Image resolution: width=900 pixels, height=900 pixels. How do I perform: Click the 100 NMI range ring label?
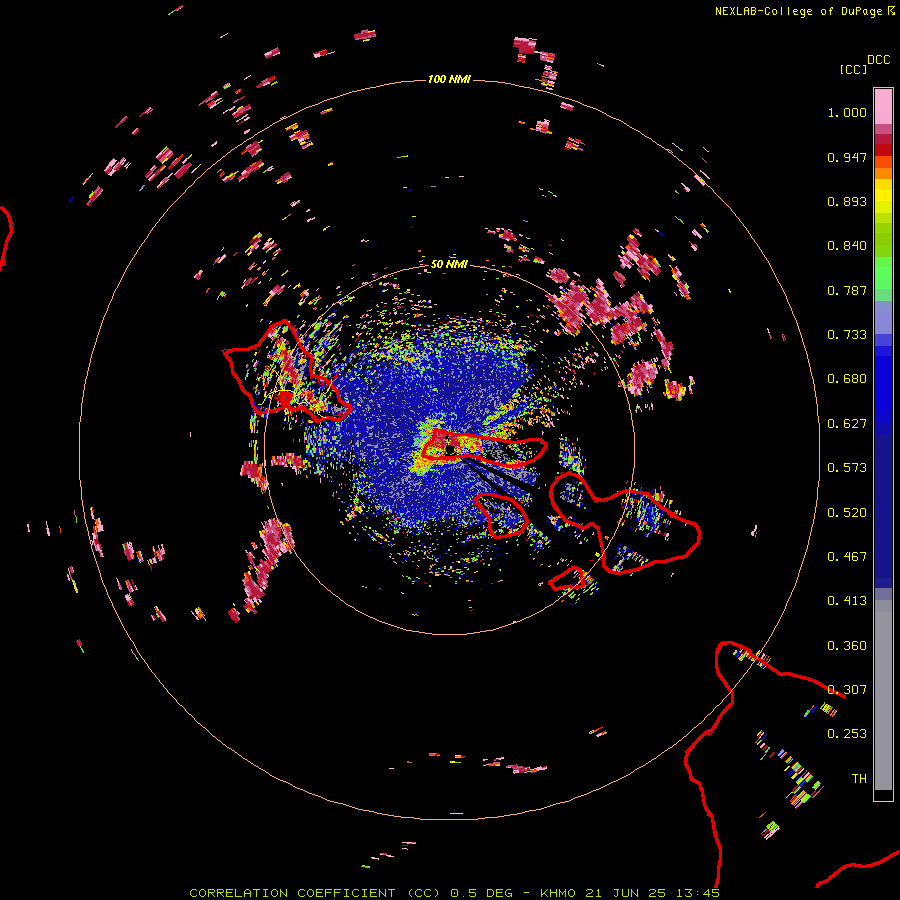pos(449,79)
